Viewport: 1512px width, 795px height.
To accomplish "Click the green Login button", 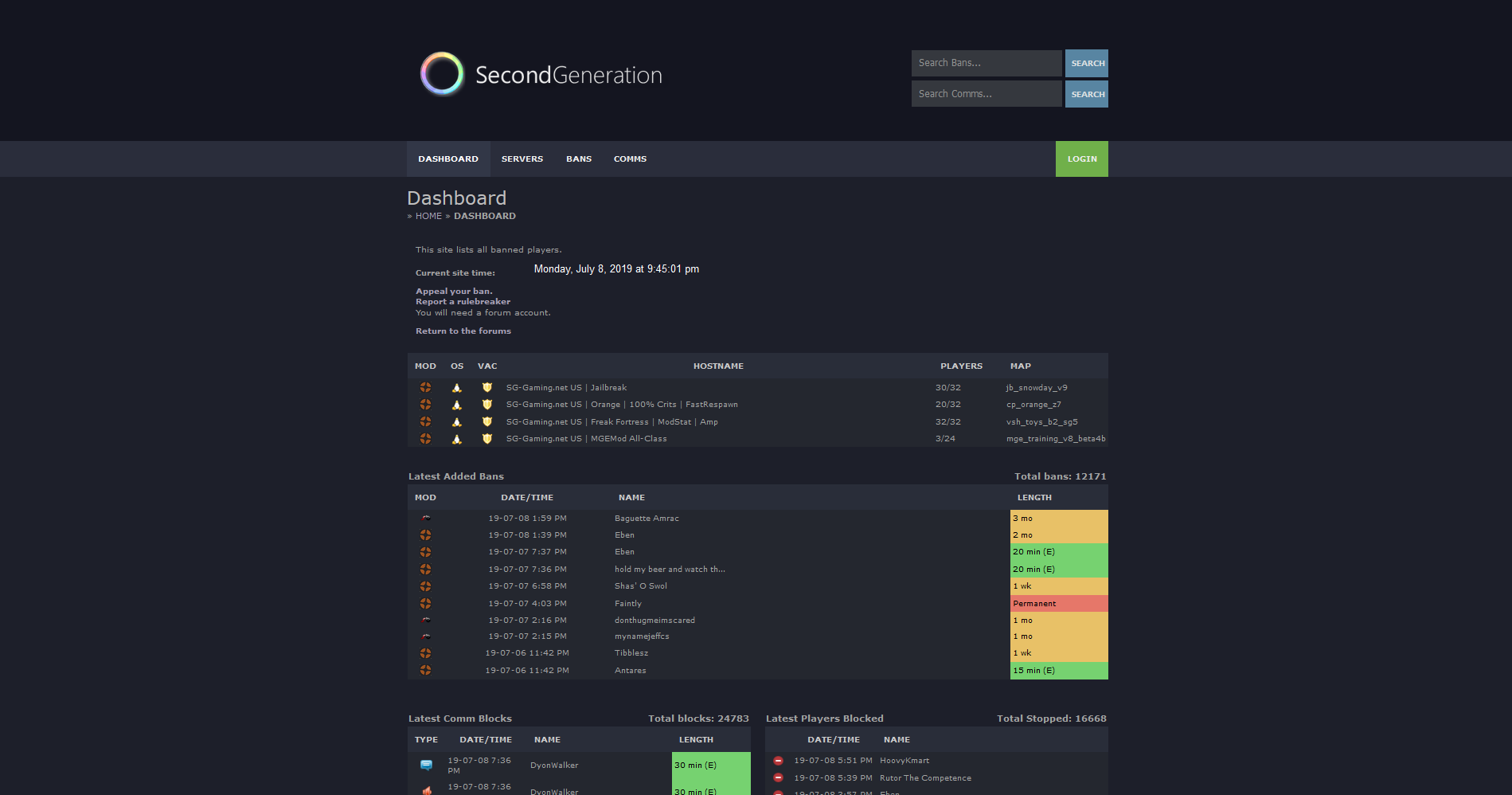I will point(1082,159).
